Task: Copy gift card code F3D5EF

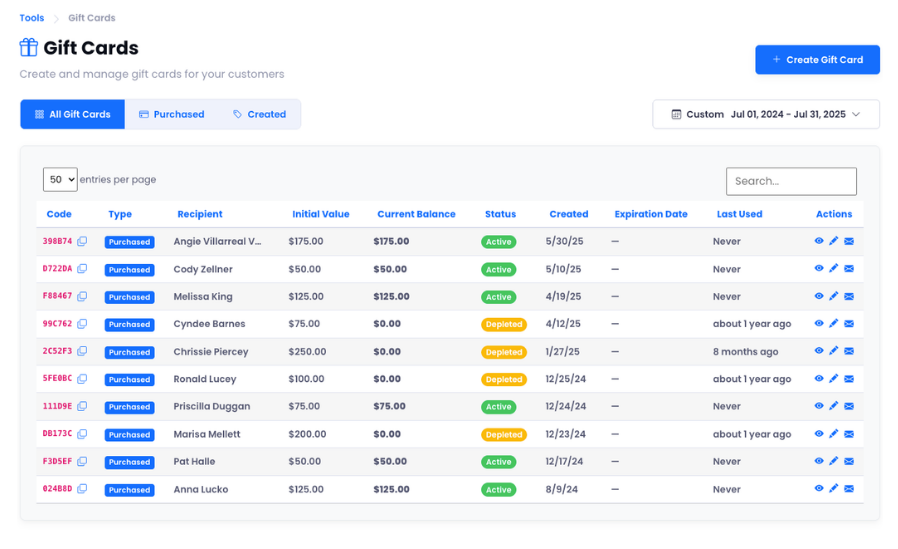Action: [x=82, y=461]
